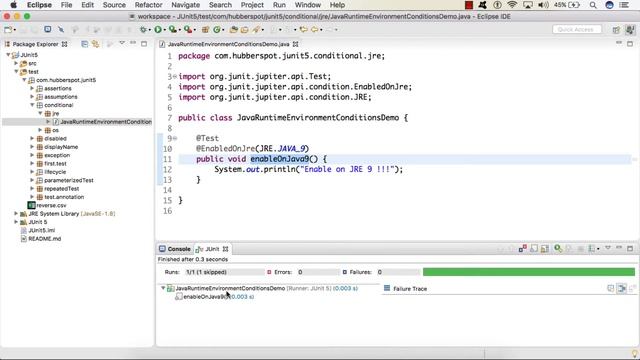Open the Run menu

point(279,5)
